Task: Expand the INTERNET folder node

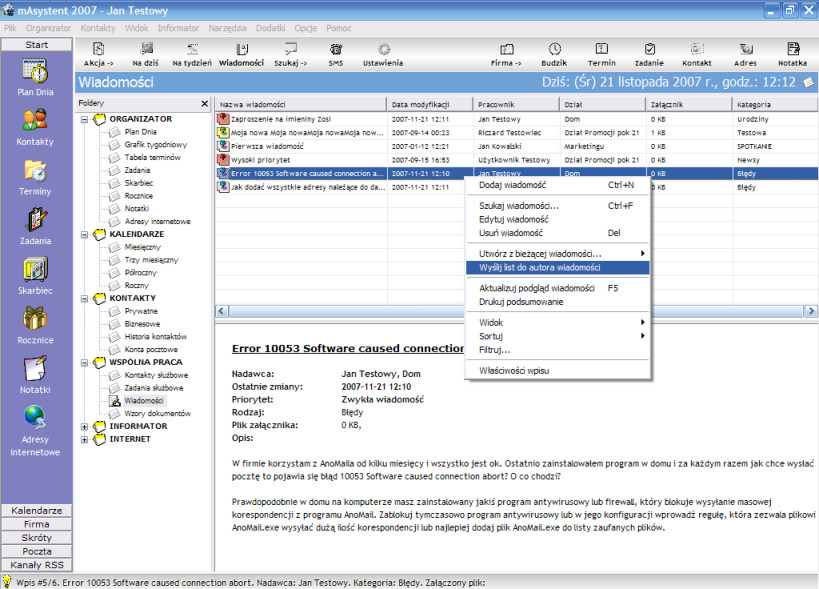Action: click(x=84, y=440)
